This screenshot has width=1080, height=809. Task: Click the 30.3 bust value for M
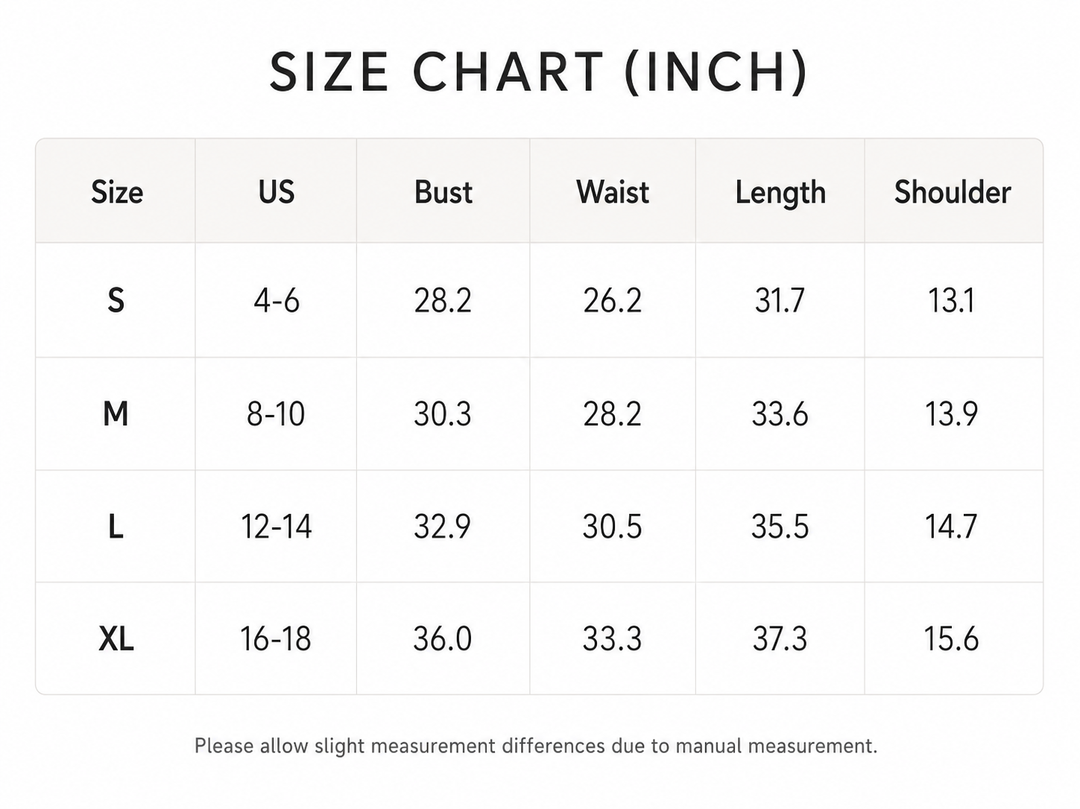442,414
